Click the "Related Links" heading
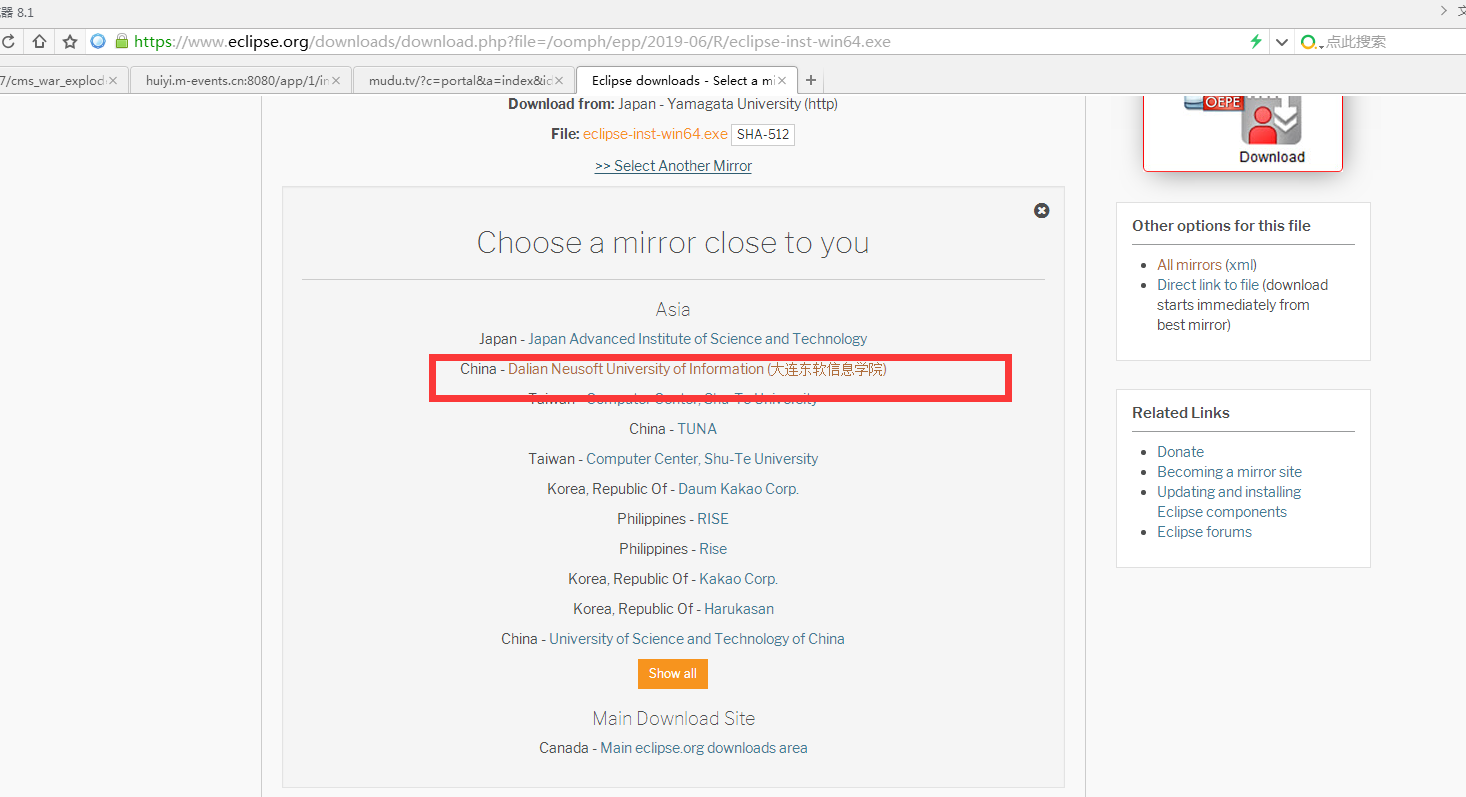The height and width of the screenshot is (797, 1466). 1181,413
